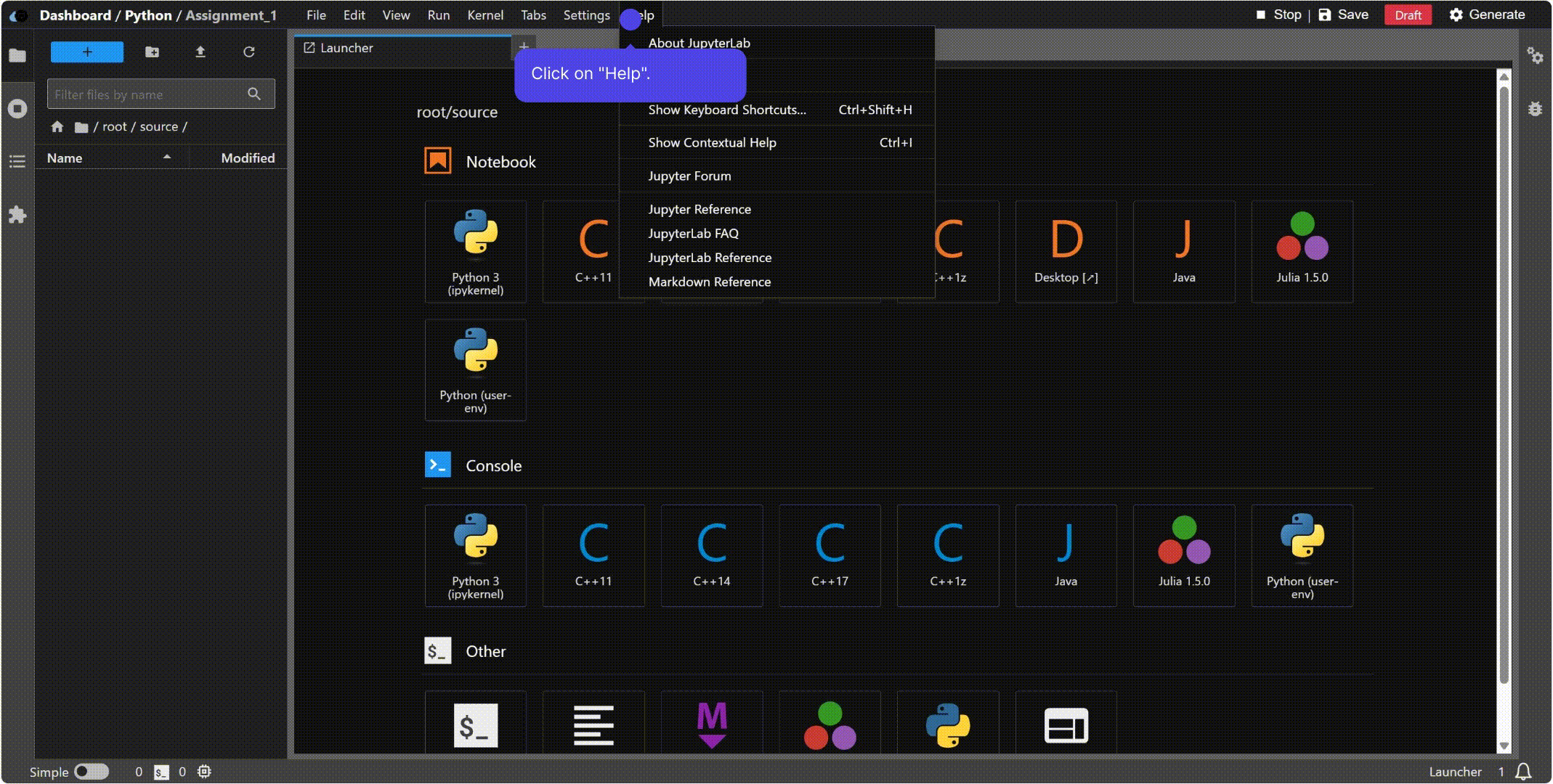Open Jupyter Reference from Help menu
The height and width of the screenshot is (784, 1553).
(776, 209)
